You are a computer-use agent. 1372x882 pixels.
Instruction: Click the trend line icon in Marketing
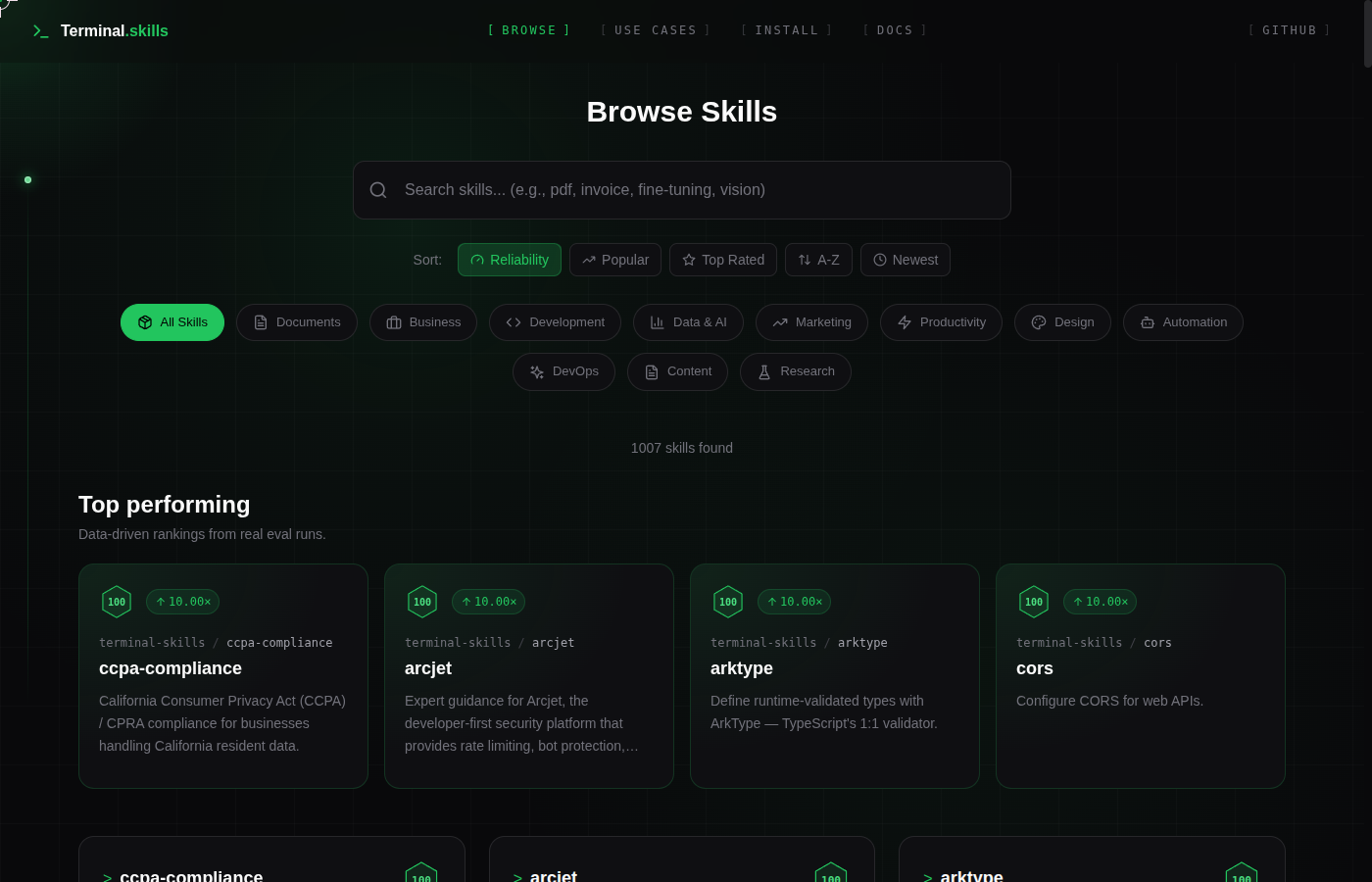pyautogui.click(x=780, y=322)
